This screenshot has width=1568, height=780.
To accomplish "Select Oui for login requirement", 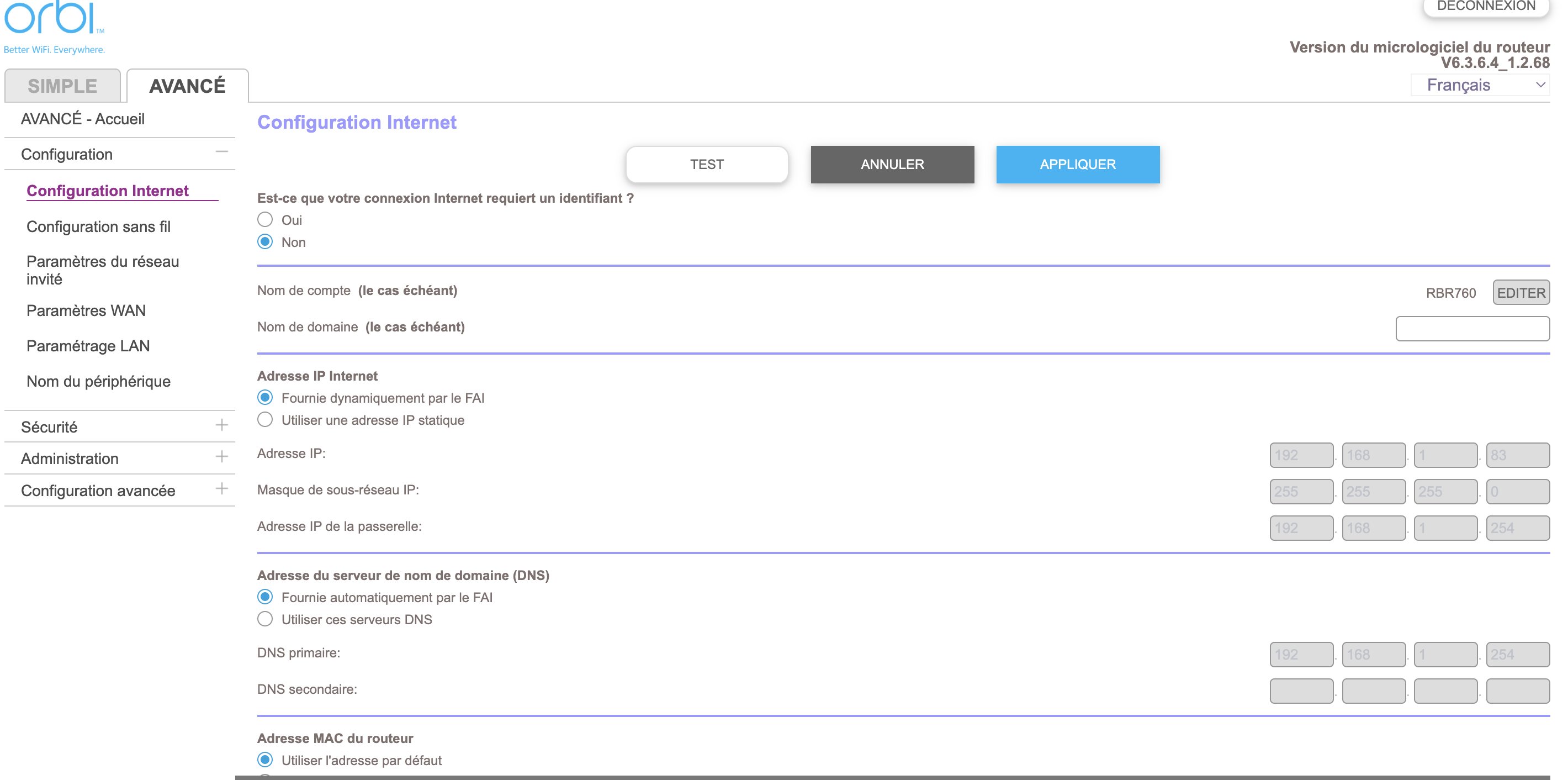I will point(265,219).
